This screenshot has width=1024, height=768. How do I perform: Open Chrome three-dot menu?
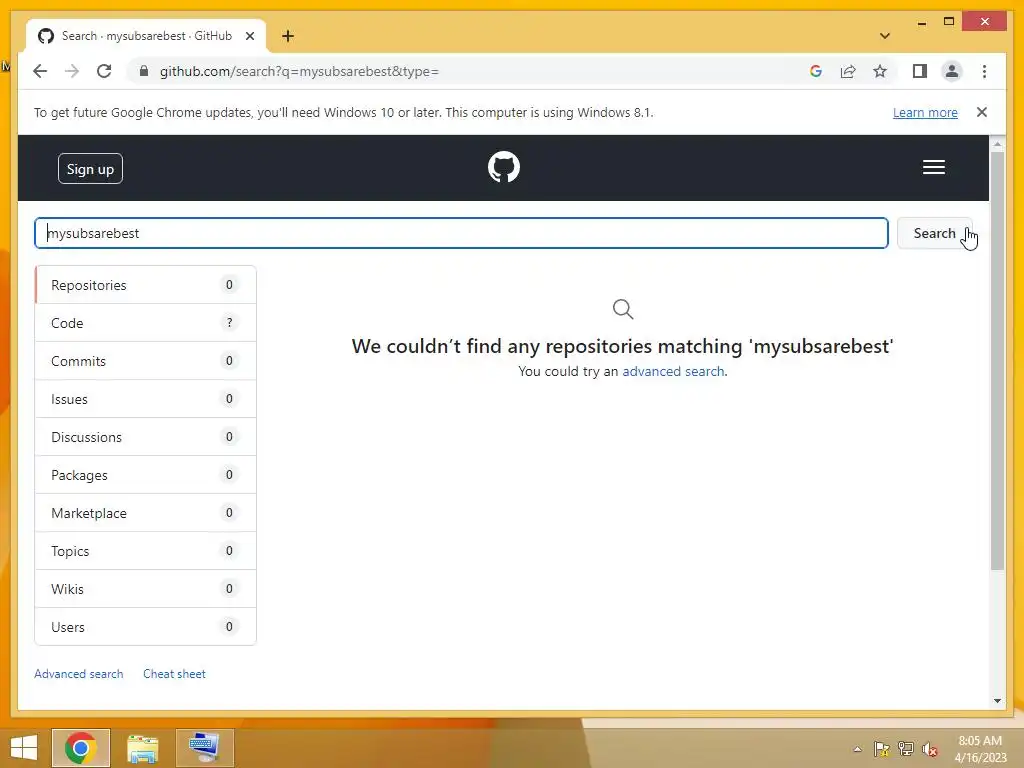pyautogui.click(x=984, y=71)
